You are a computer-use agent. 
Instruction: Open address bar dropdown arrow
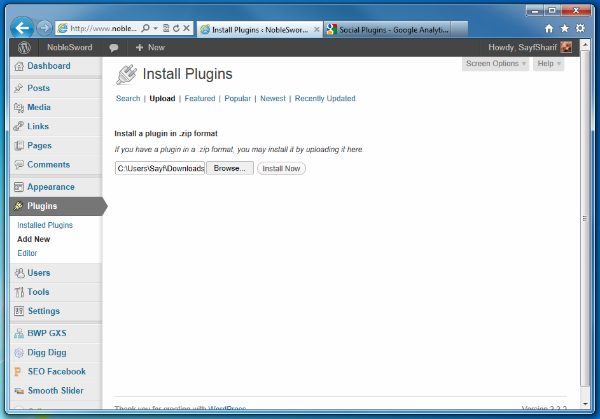tap(155, 28)
